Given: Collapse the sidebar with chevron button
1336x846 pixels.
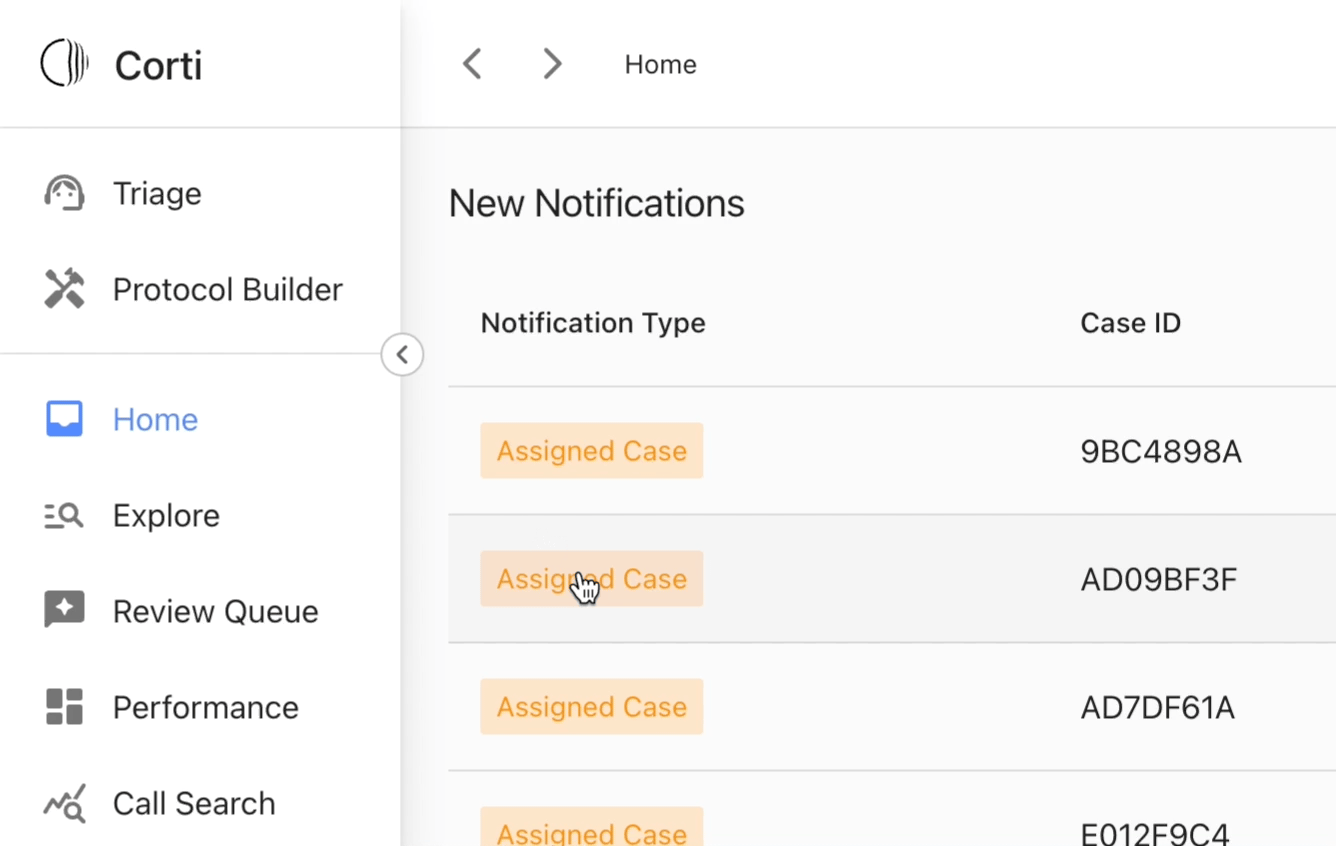Looking at the screenshot, I should (x=402, y=354).
